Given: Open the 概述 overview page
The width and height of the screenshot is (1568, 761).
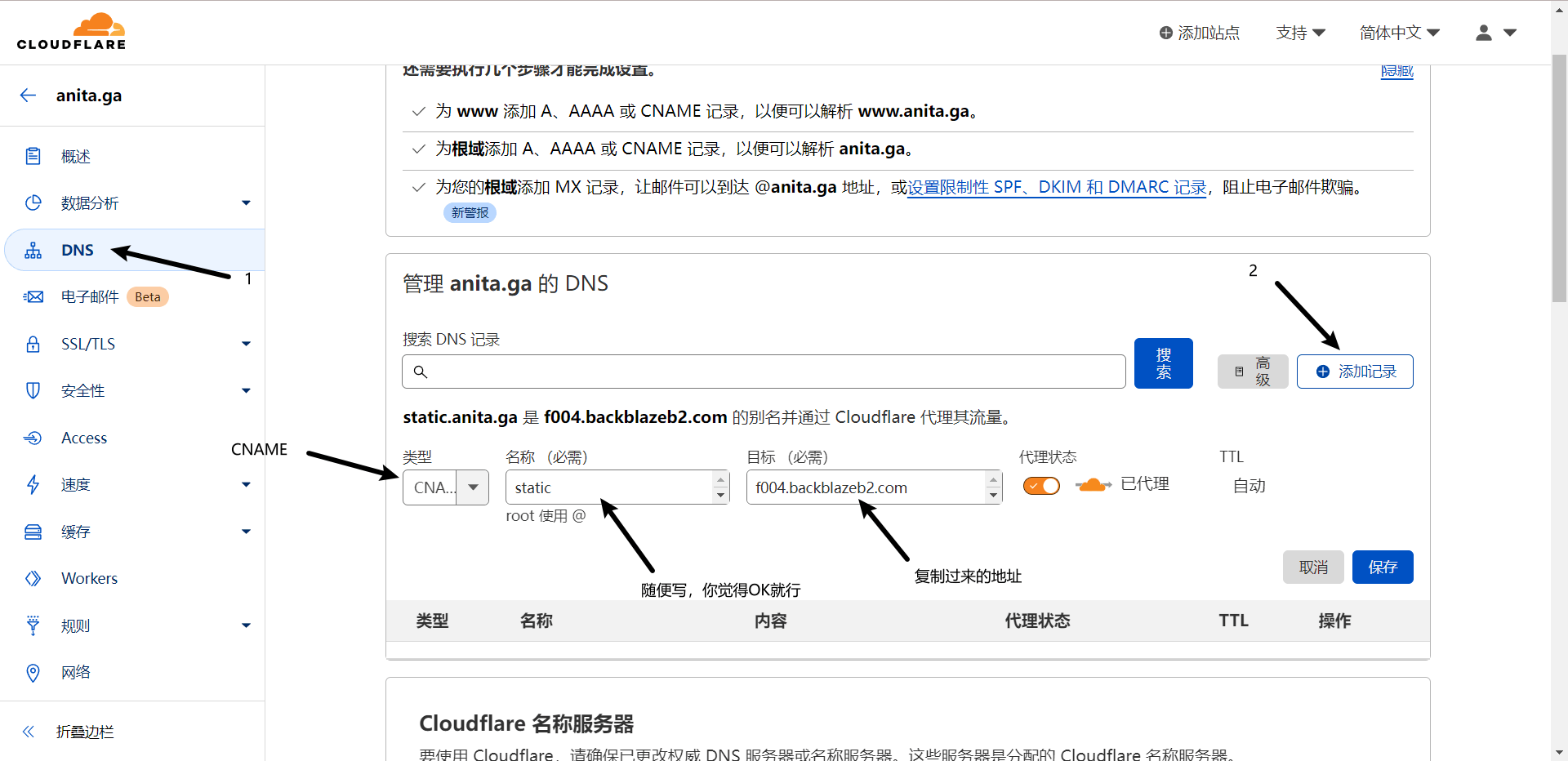Looking at the screenshot, I should click(x=76, y=156).
